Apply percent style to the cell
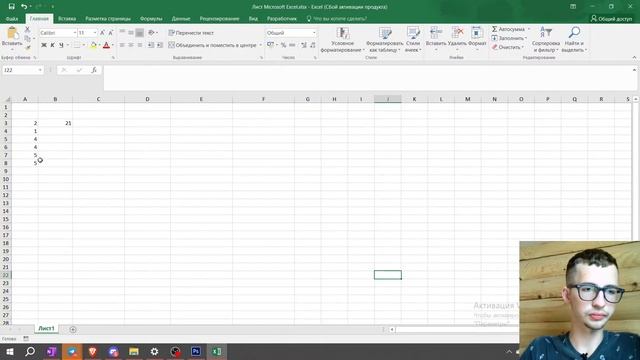Viewport: 640px width, 360px height. (283, 45)
